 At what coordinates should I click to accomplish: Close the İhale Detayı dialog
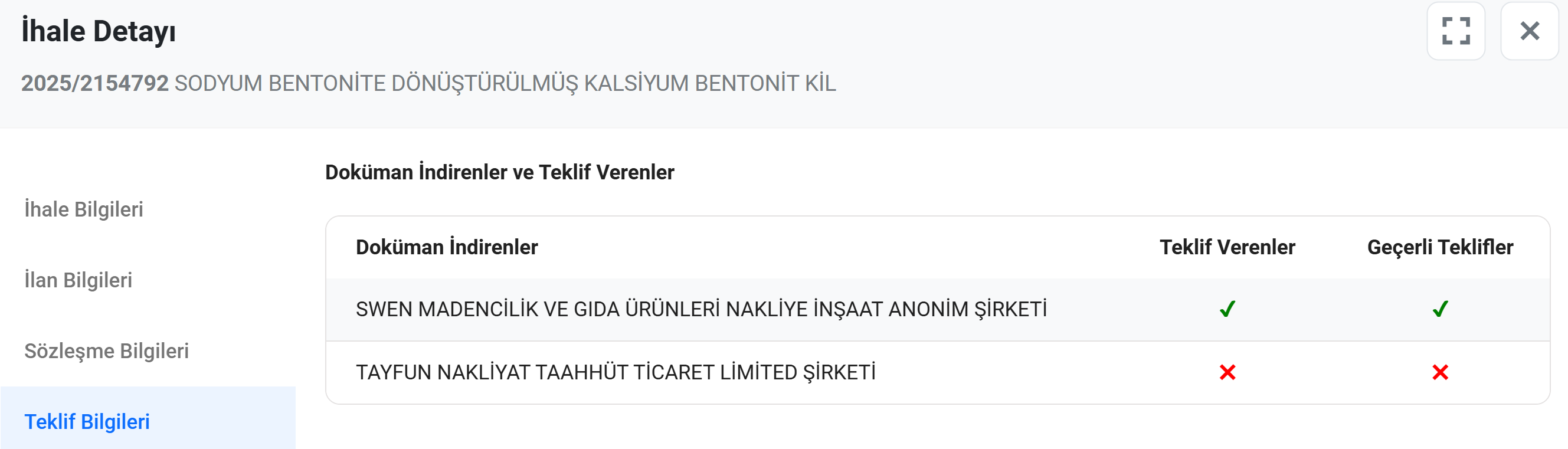point(1529,31)
